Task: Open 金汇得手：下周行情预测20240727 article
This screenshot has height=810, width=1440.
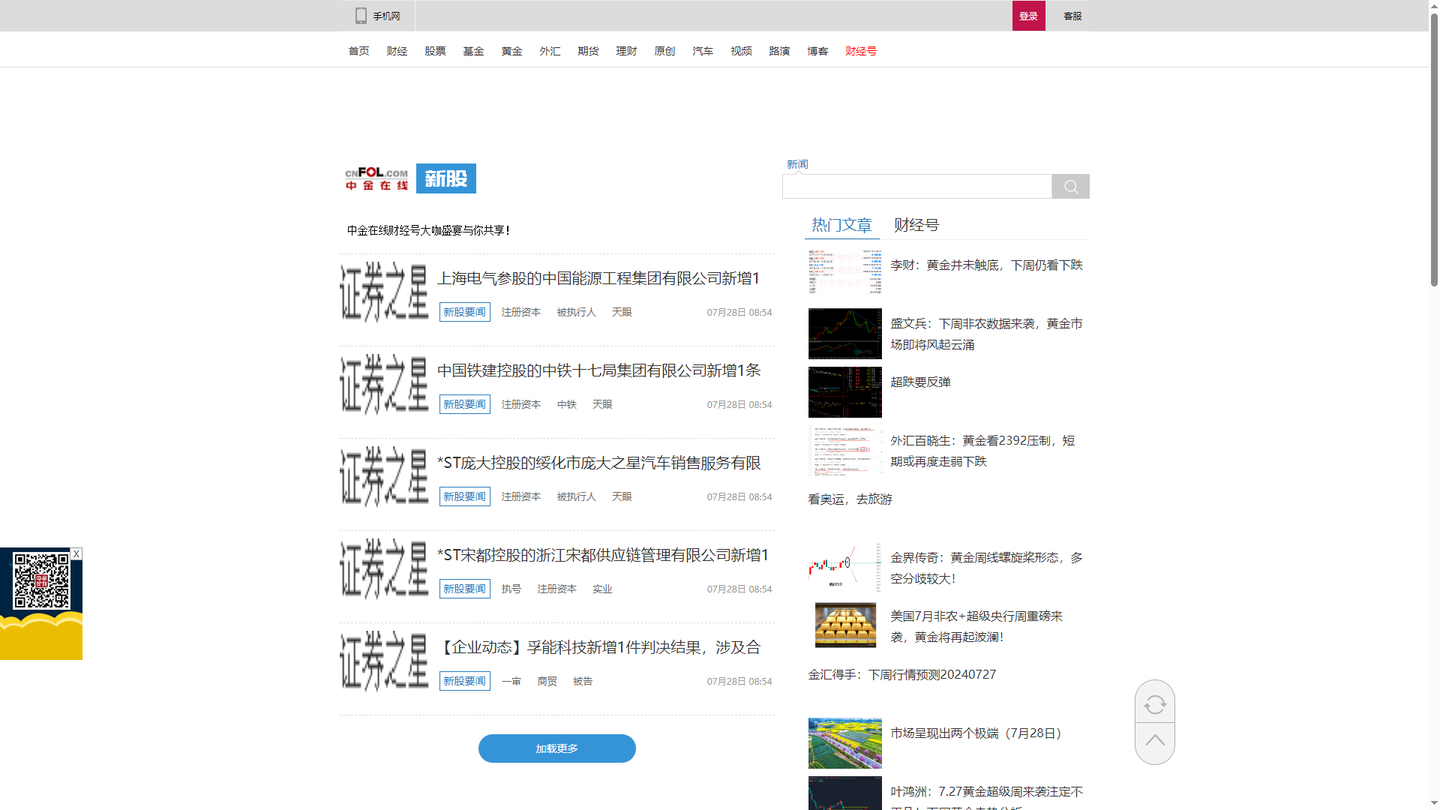Action: [902, 675]
